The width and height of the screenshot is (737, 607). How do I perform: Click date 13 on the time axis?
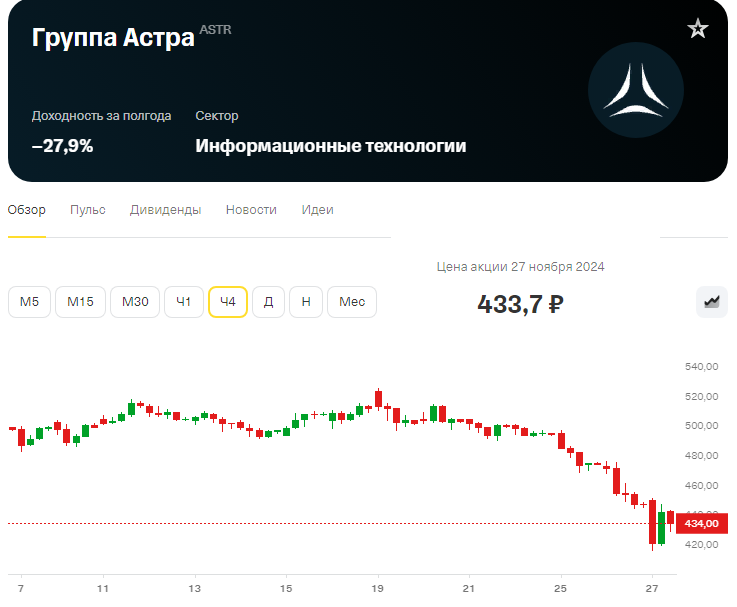coord(195,588)
